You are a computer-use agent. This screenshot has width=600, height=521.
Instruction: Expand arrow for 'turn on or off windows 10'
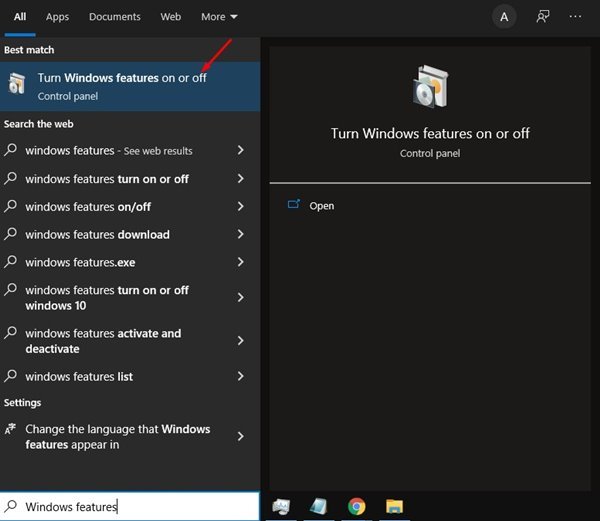click(240, 297)
